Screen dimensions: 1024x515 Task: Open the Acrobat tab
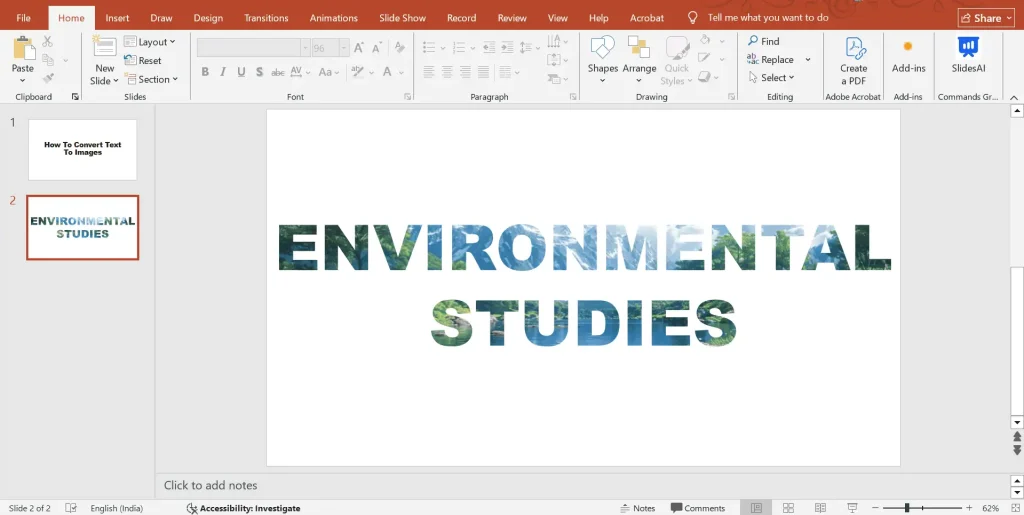(x=647, y=18)
